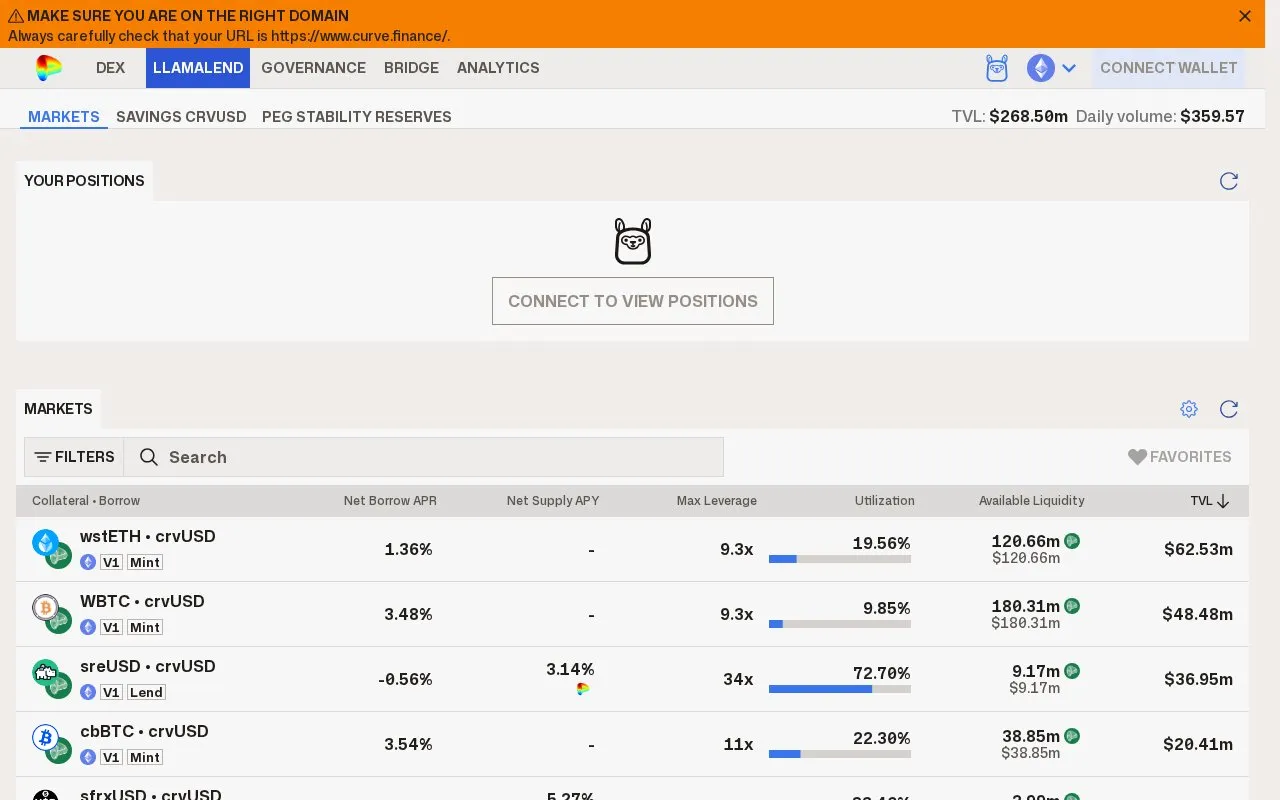Sort by Utilization column header
This screenshot has height=800, width=1280.
(x=884, y=501)
